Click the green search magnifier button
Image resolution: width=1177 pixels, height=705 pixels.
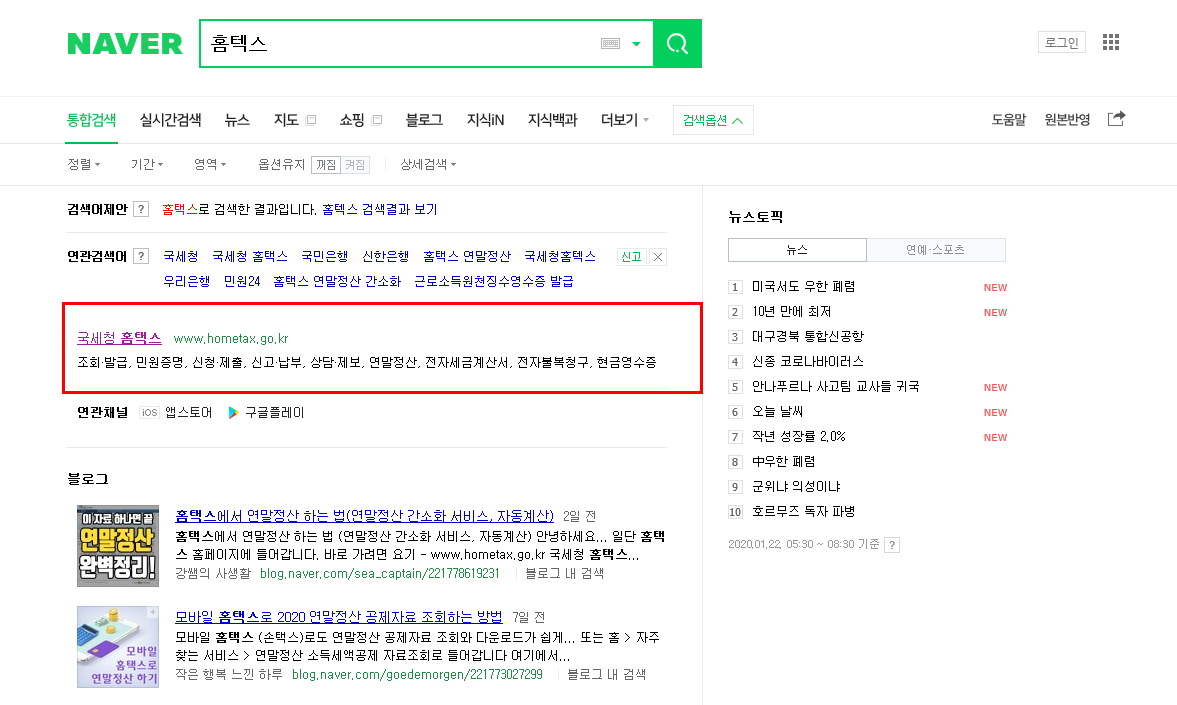pos(677,44)
